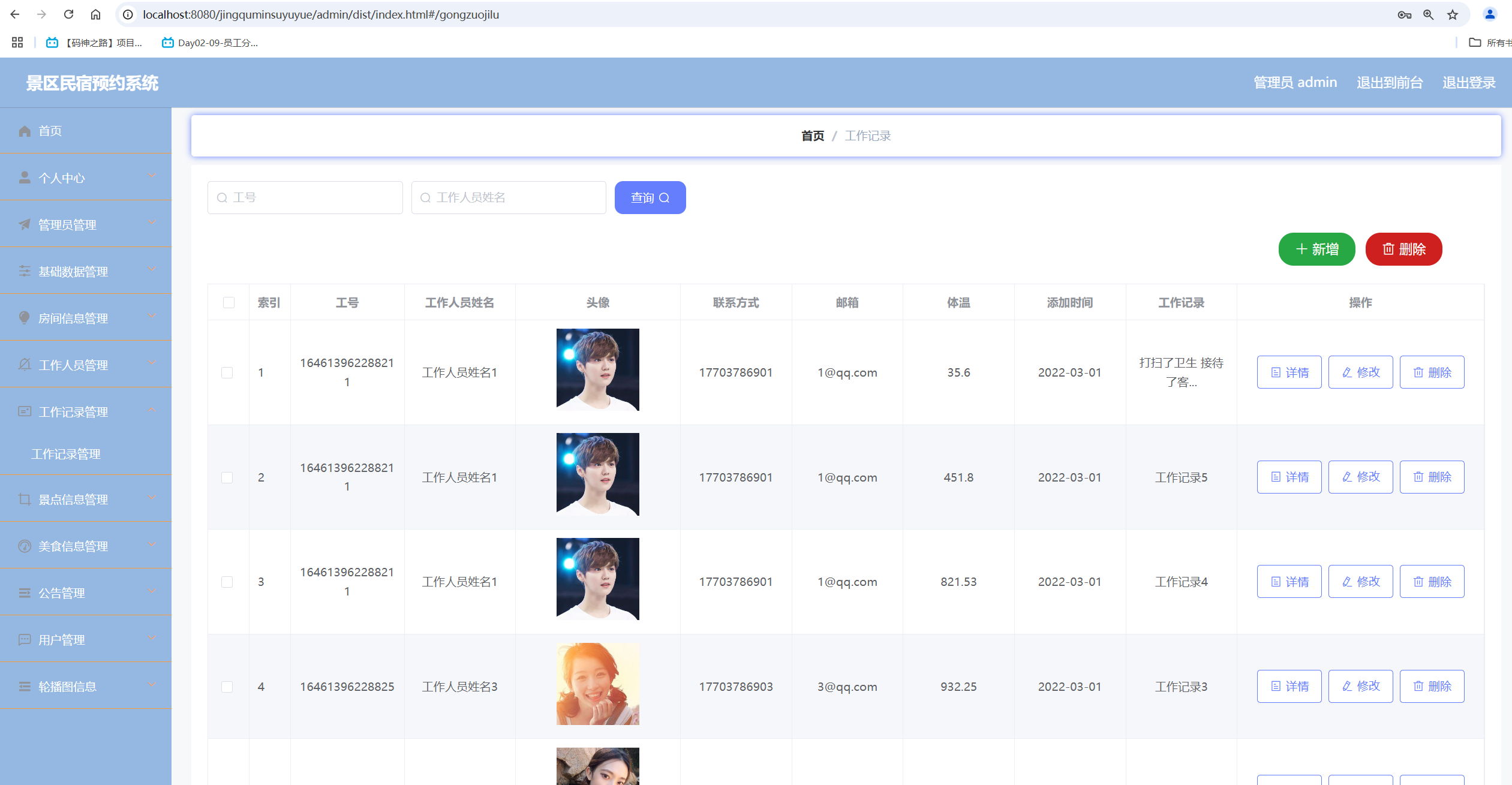Click the lightbulb icon for 房间信息管理
Viewport: 1512px width, 785px height.
[25, 318]
